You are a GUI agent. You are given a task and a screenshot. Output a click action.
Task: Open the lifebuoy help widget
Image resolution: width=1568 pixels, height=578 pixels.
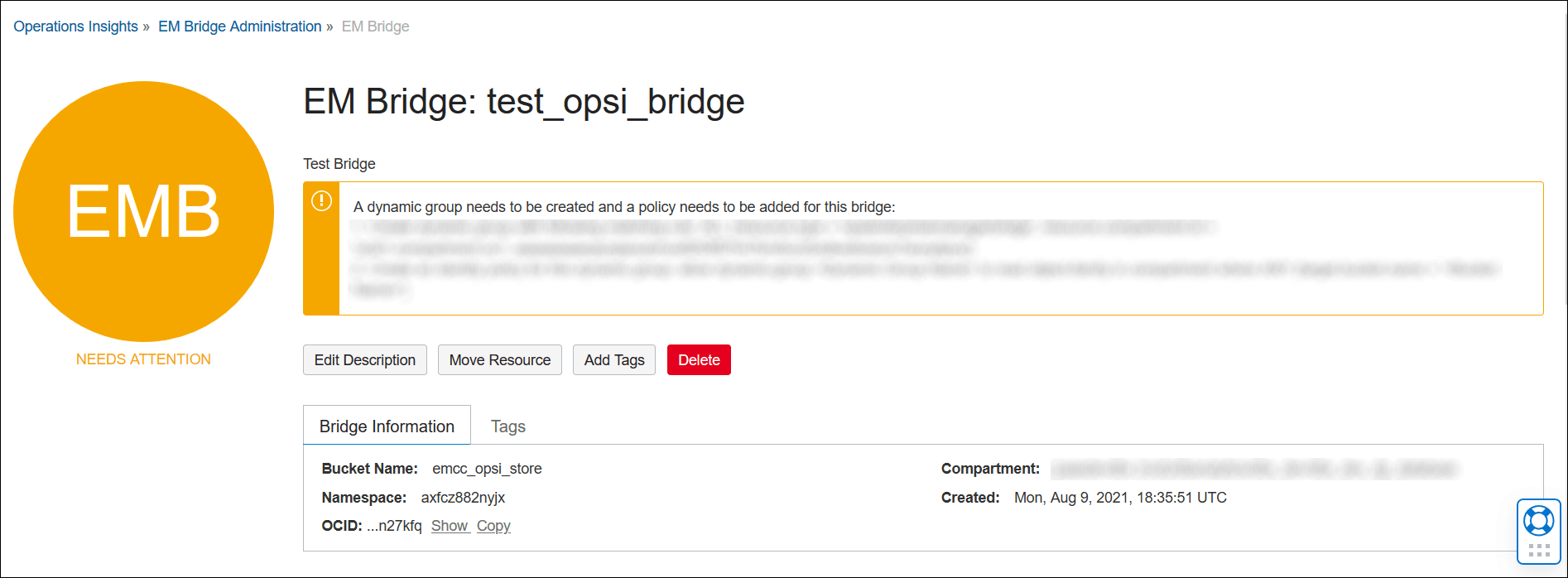[1538, 521]
